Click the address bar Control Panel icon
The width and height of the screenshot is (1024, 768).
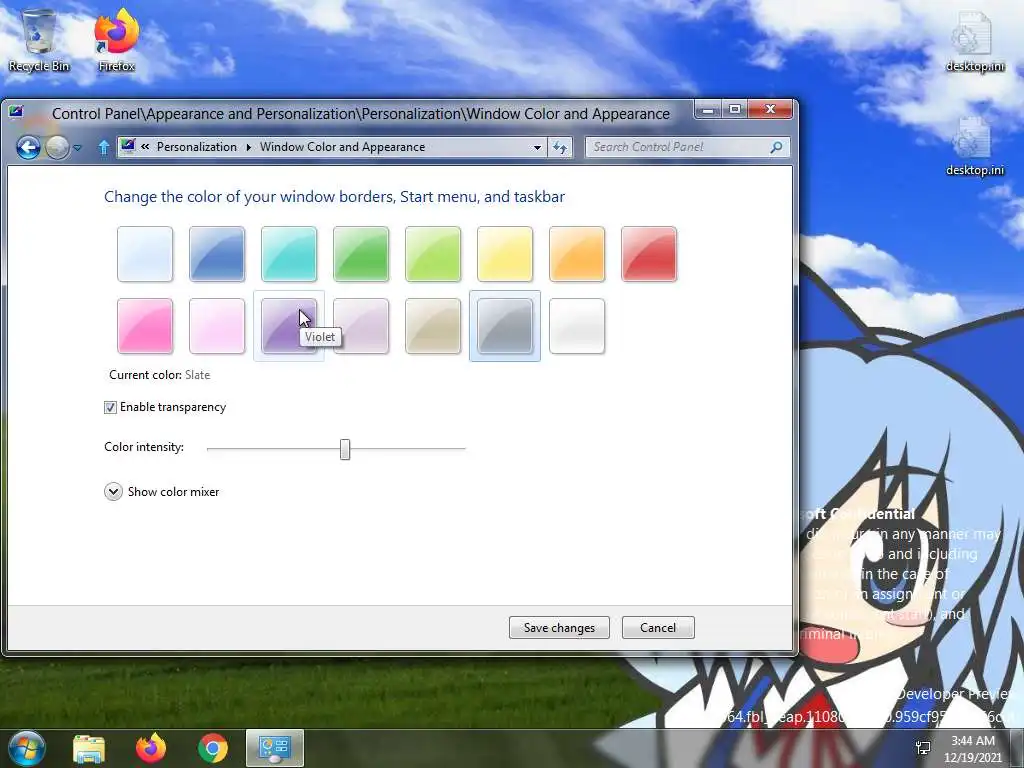[128, 146]
